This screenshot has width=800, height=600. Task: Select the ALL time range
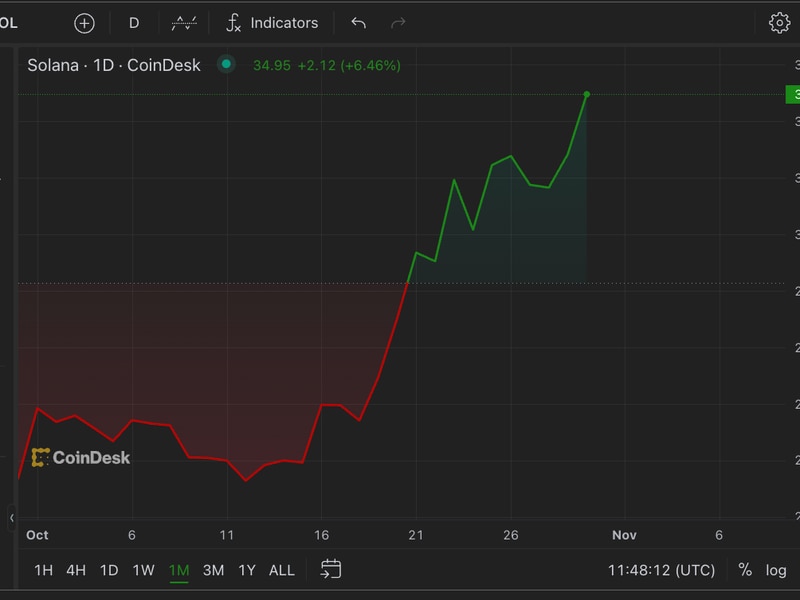tap(282, 570)
